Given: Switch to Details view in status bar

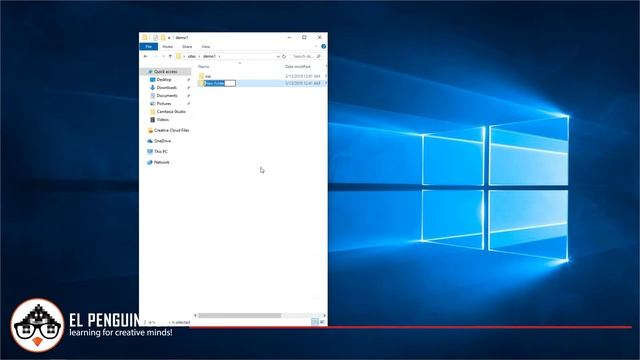Looking at the screenshot, I should pos(314,322).
